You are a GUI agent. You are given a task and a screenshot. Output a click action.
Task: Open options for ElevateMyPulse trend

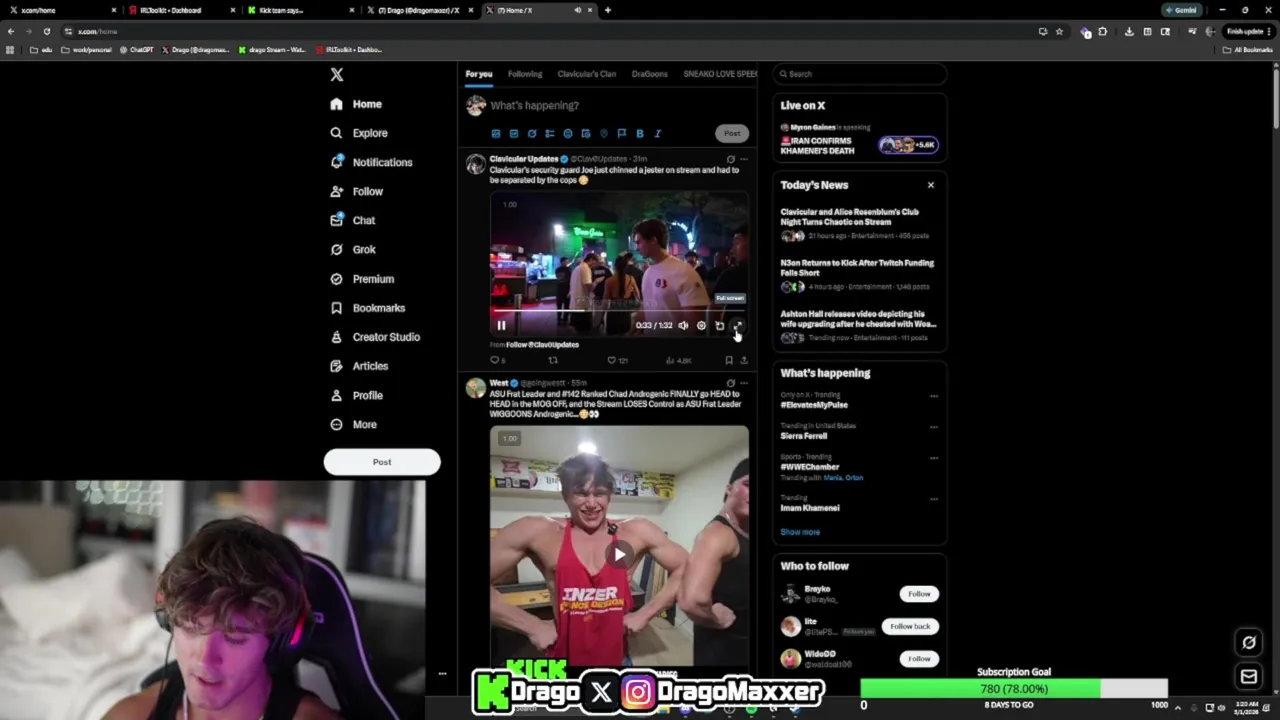point(934,396)
